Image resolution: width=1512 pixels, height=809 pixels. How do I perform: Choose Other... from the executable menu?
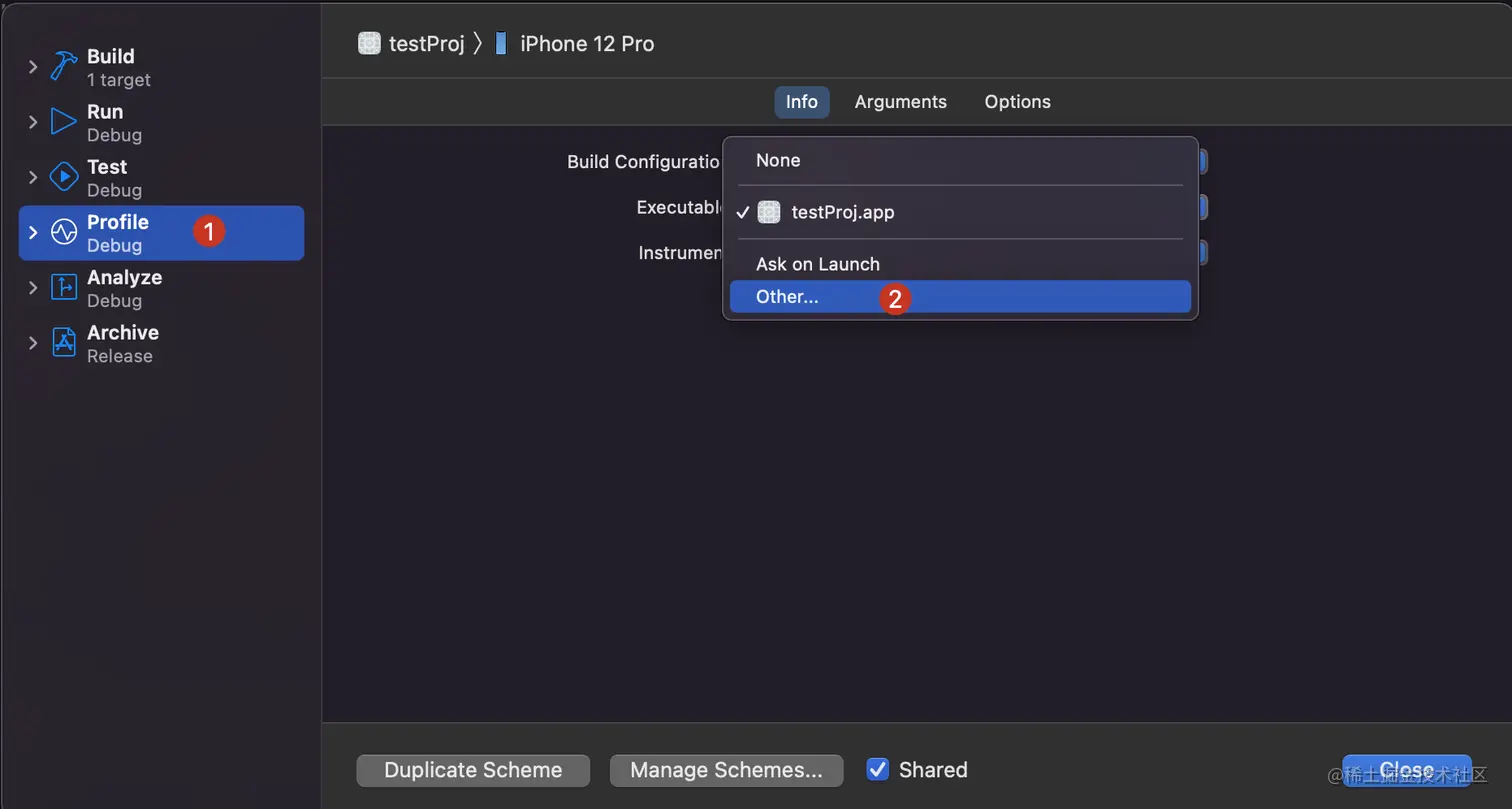(x=960, y=297)
